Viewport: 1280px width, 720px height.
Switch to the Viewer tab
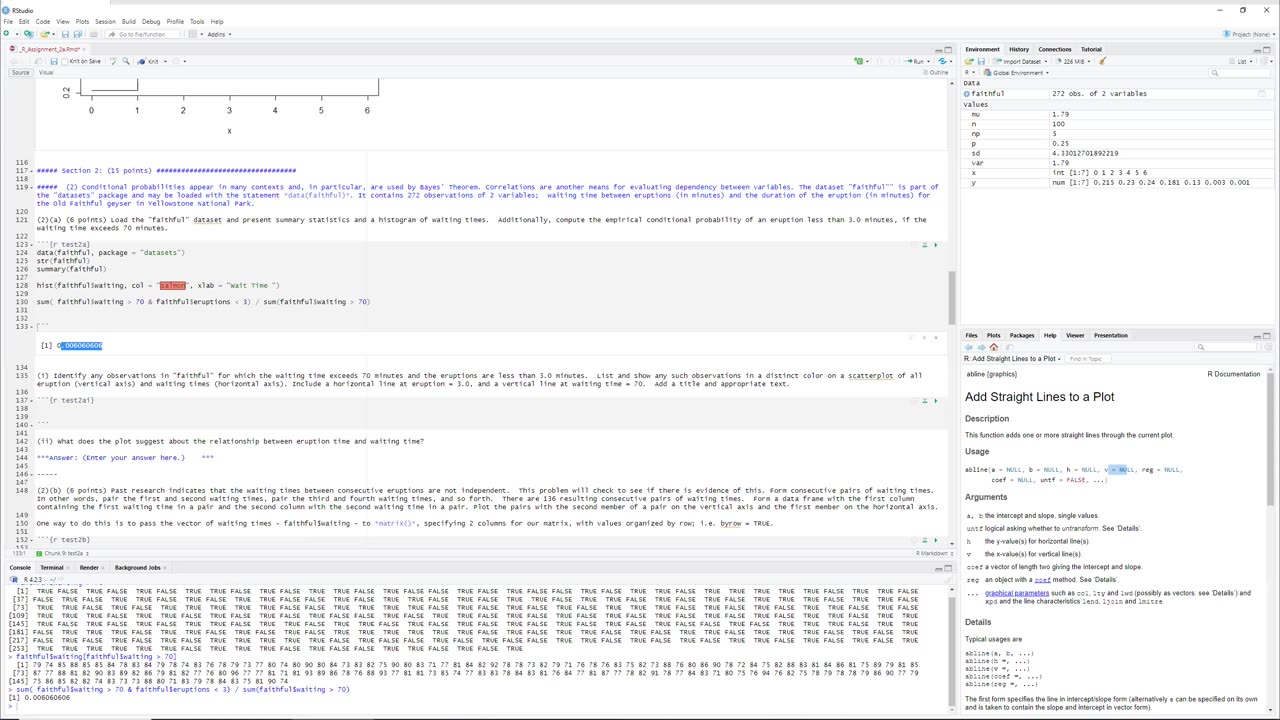[x=1075, y=335]
